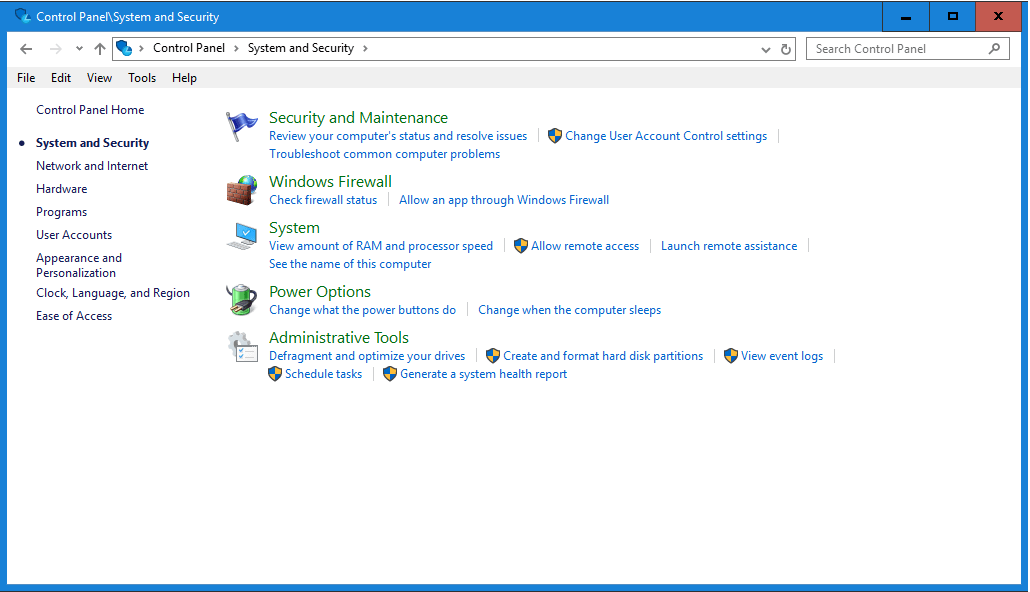Screen dimensions: 1030x592
Task: Click the System computer monitor icon
Action: click(241, 236)
